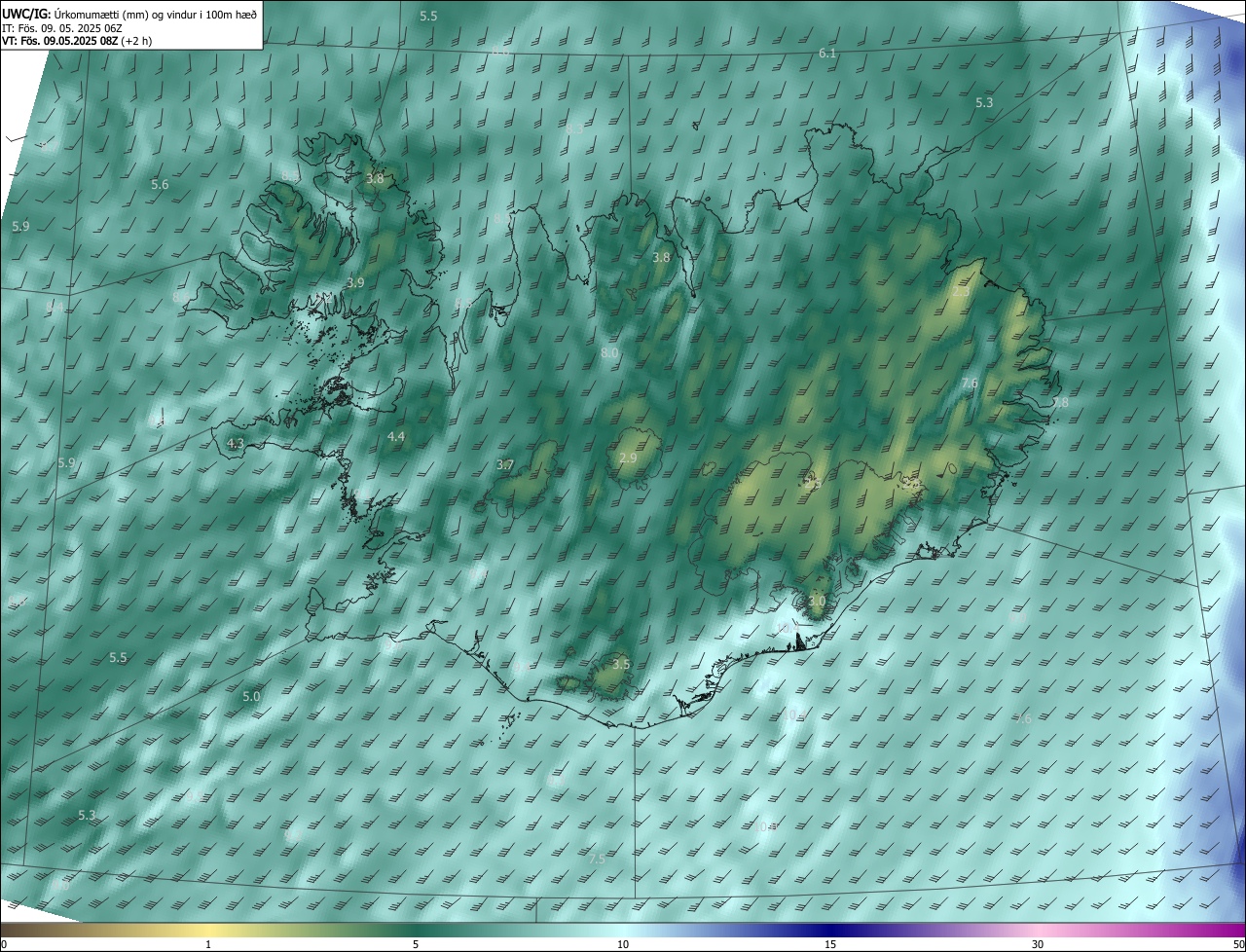
Task: Click the '1' label on the color scale
Action: 208,944
